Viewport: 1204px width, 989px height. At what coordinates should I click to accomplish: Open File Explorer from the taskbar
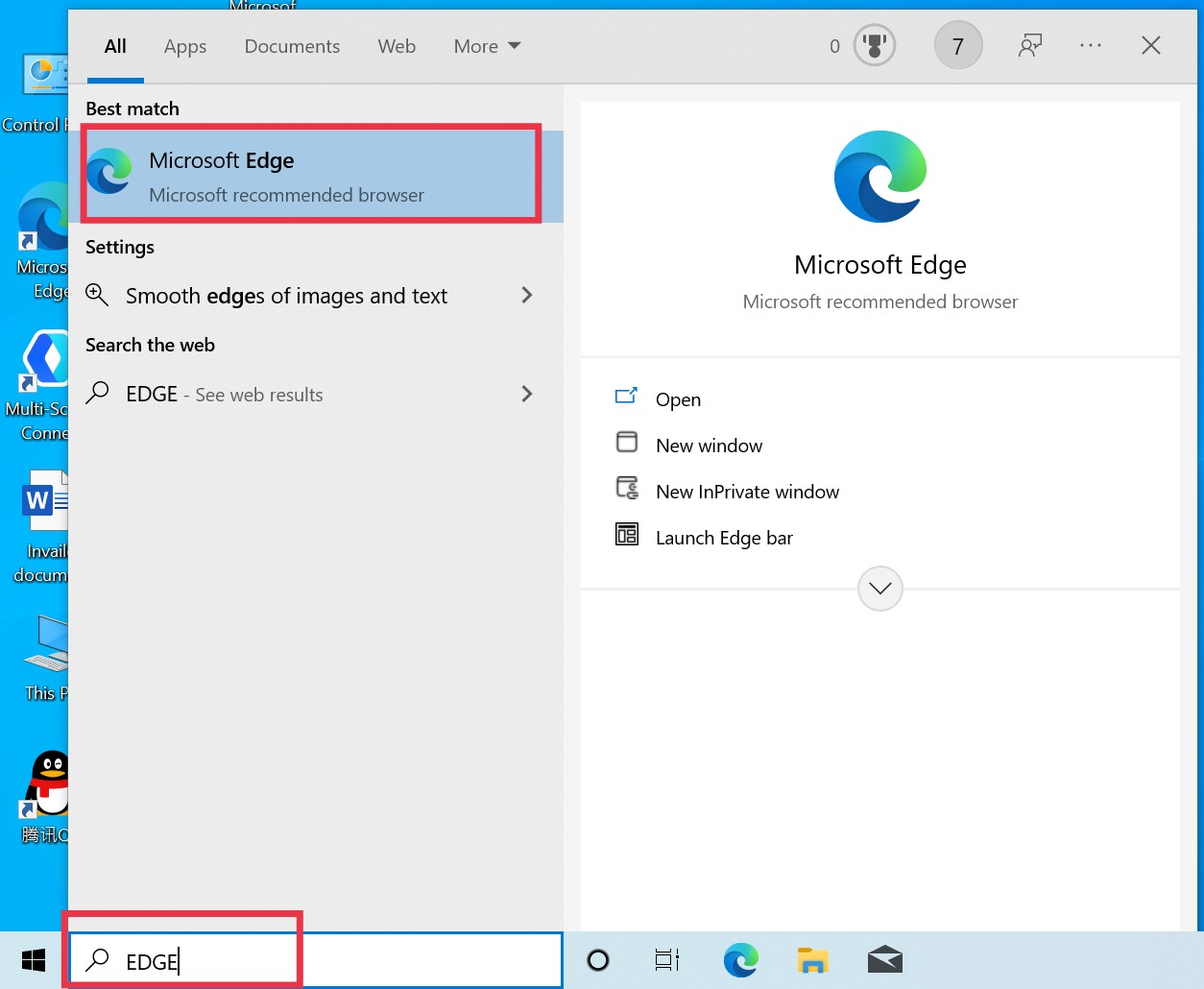812,960
